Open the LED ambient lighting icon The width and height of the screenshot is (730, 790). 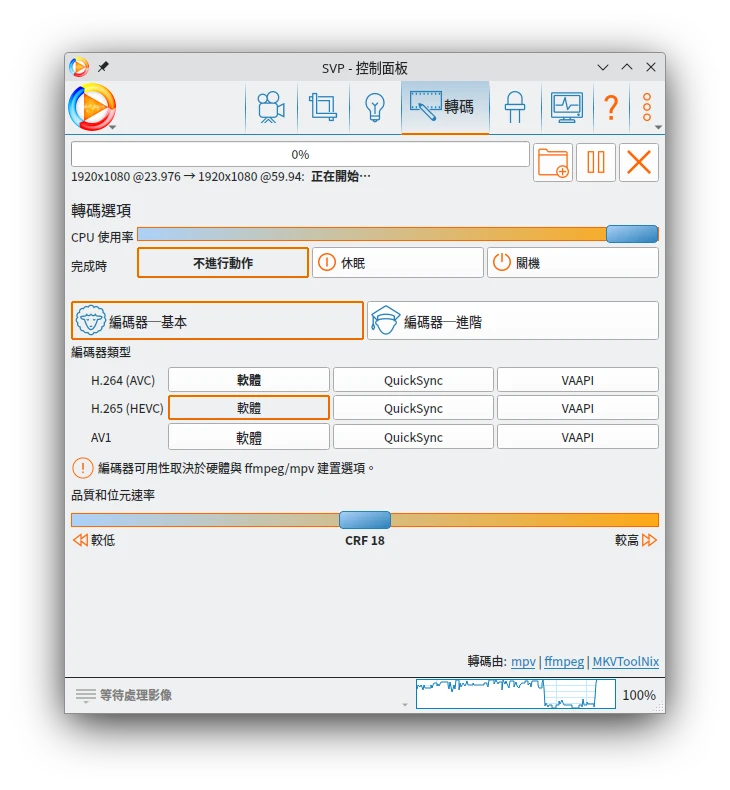pyautogui.click(x=515, y=107)
